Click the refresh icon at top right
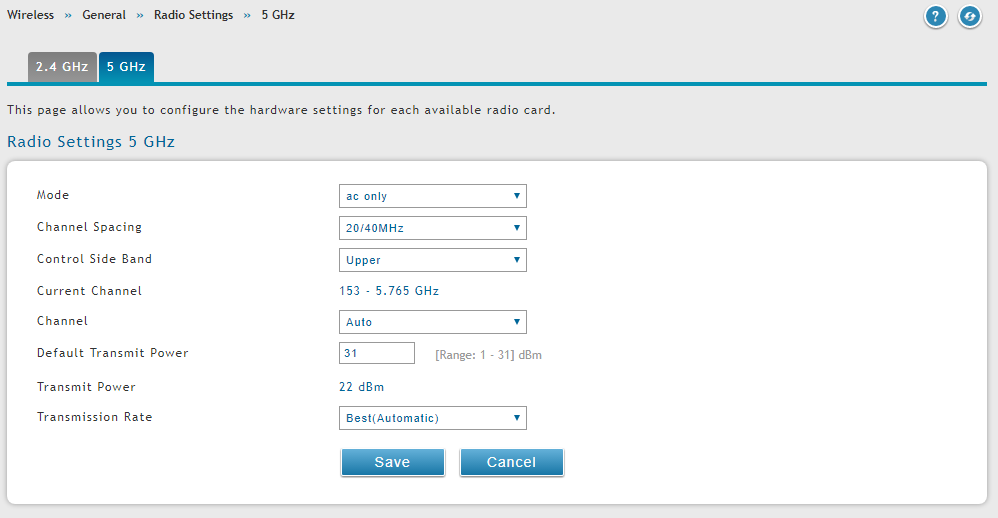 pyautogui.click(x=970, y=17)
